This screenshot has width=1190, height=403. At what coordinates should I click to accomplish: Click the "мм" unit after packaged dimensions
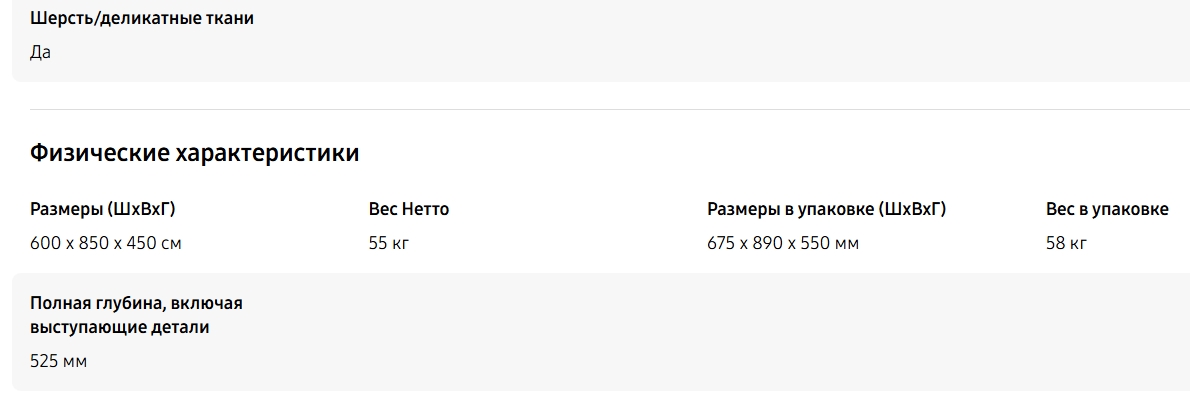click(x=846, y=243)
